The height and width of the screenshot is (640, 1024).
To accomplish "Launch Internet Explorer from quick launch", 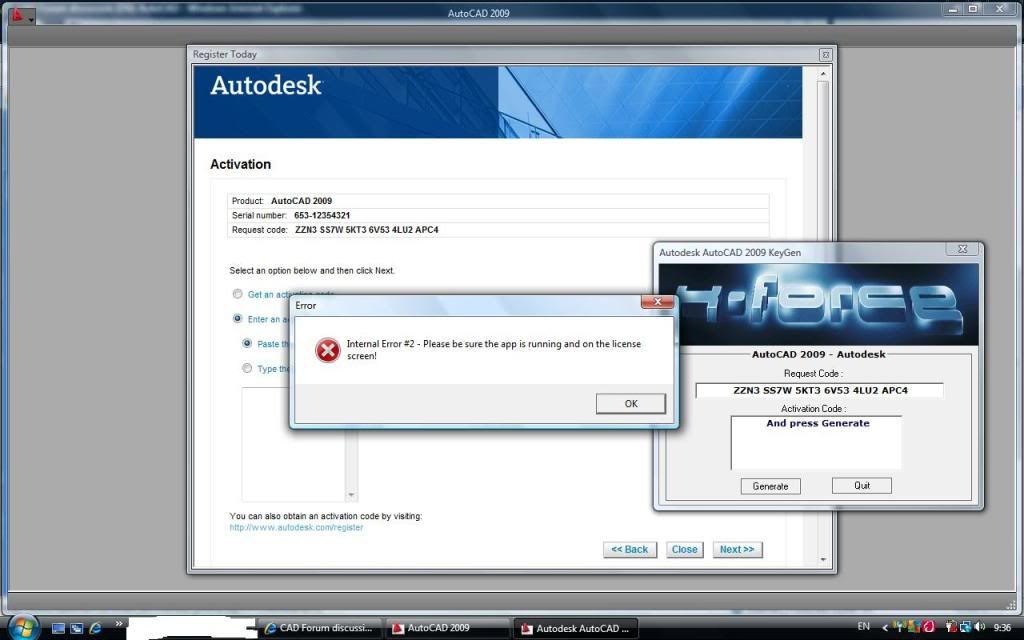I will click(x=95, y=628).
